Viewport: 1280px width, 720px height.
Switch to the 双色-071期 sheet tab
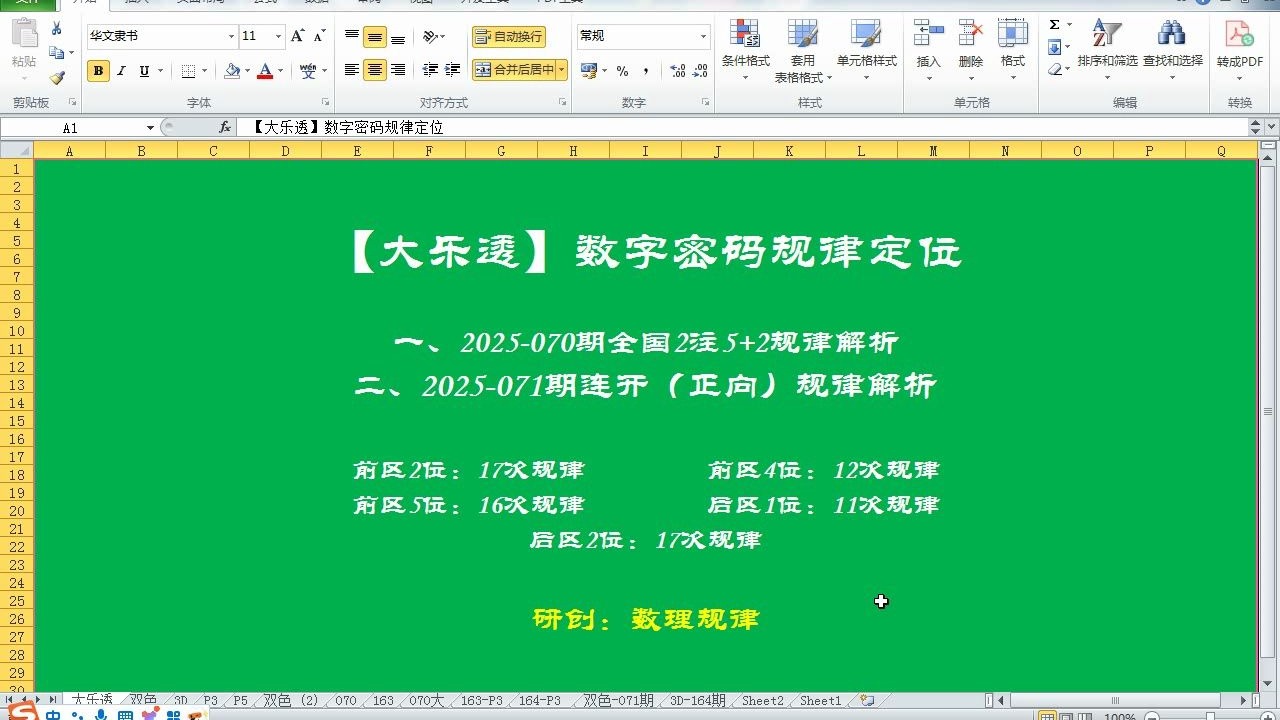tap(618, 701)
